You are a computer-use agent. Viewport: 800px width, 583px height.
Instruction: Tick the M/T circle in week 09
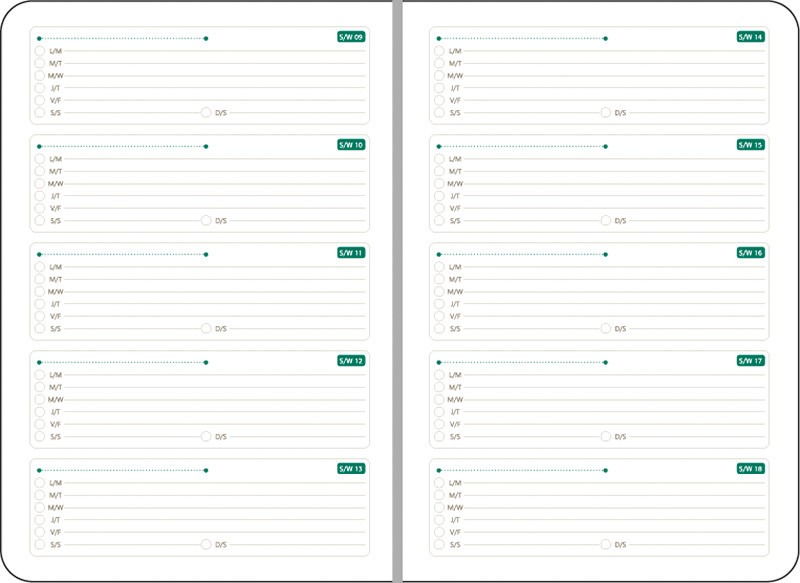40,63
